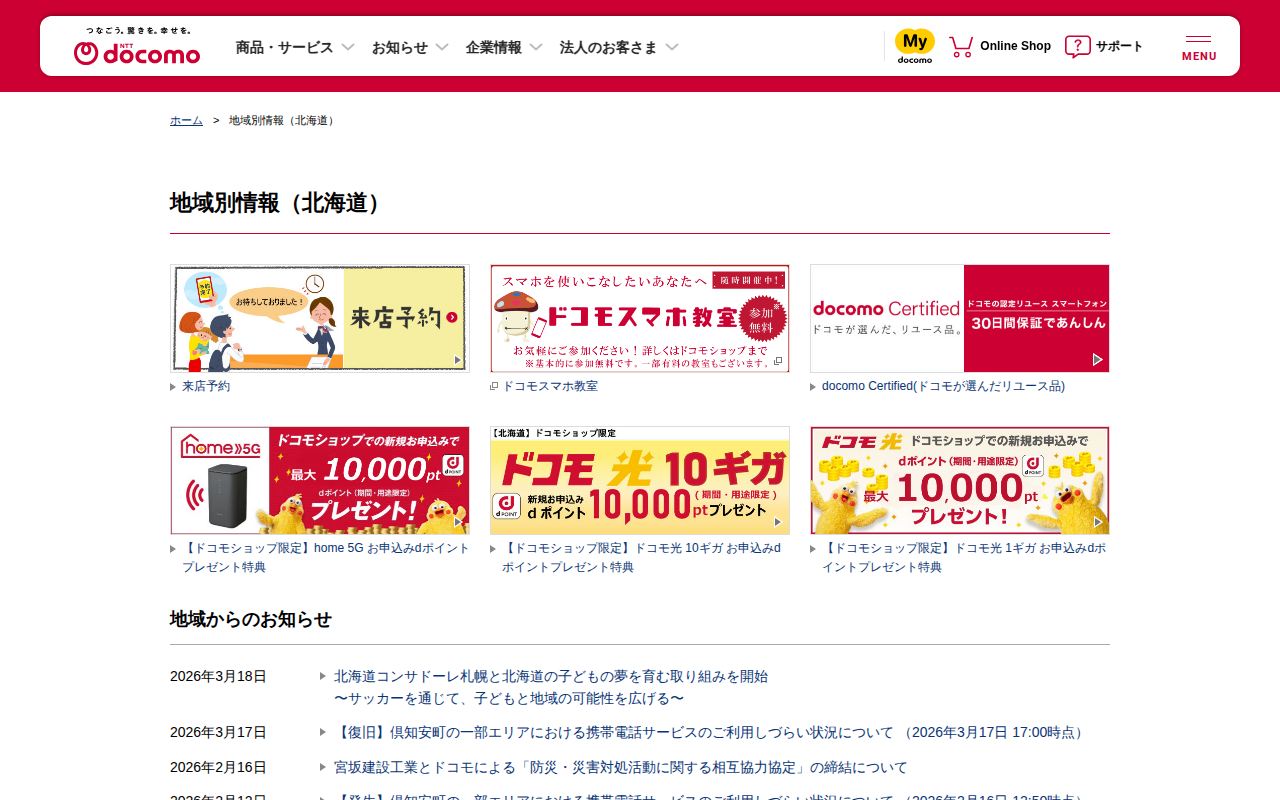The image size is (1280, 800).
Task: Click 来店予約 text link
Action: 206,386
